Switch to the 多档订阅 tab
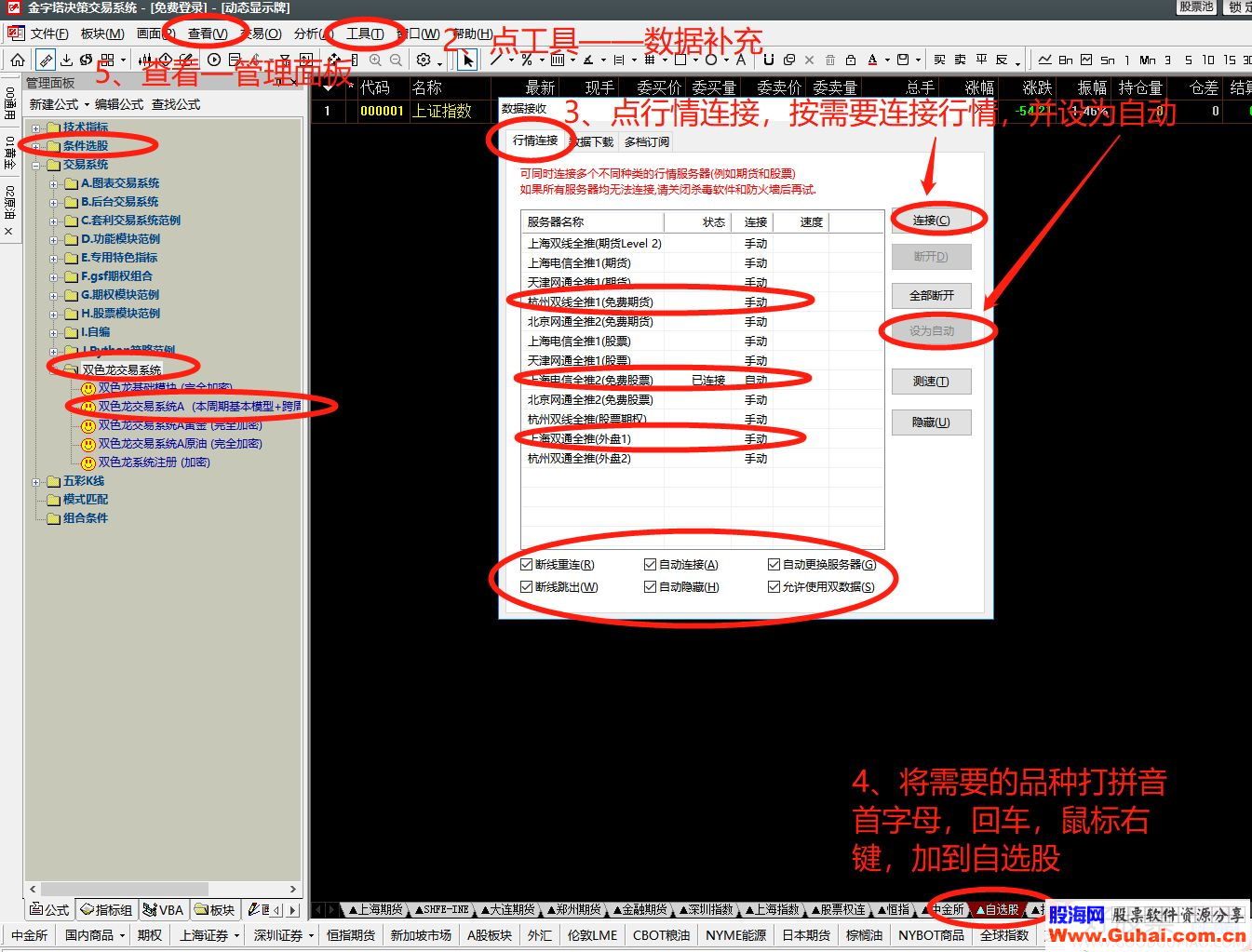This screenshot has height=952, width=1252. [x=647, y=142]
